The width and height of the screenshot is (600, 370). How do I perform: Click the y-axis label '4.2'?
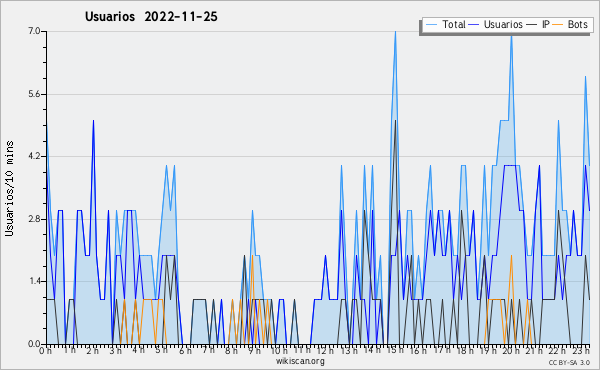(x=34, y=156)
